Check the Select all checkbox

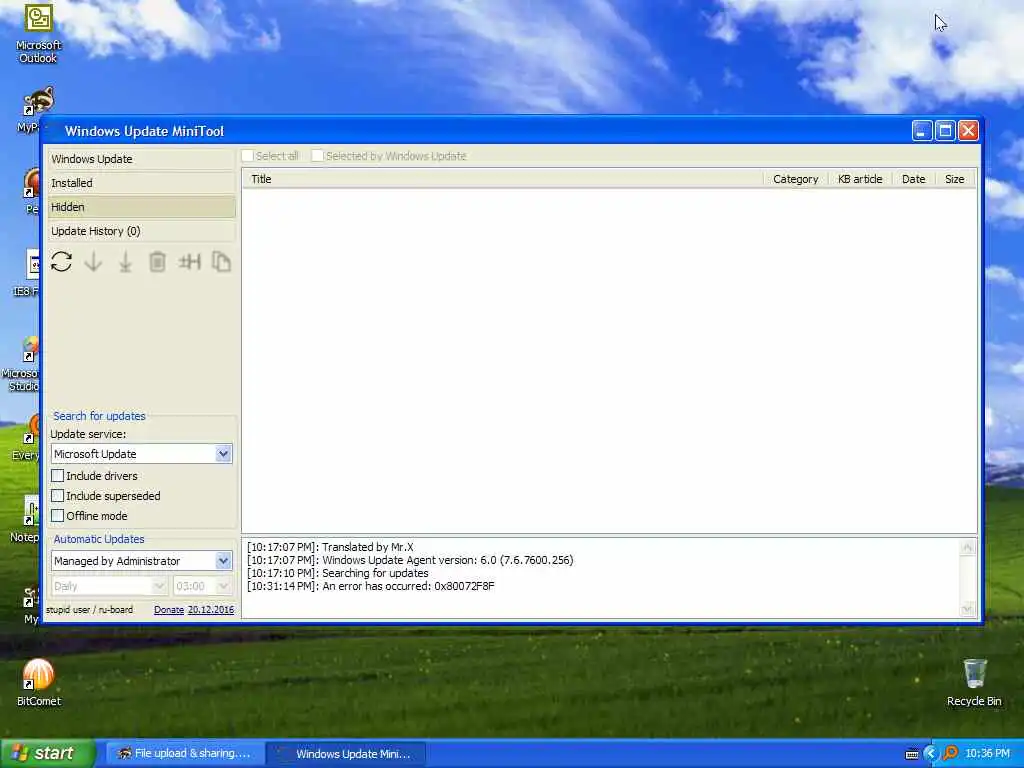coord(248,155)
